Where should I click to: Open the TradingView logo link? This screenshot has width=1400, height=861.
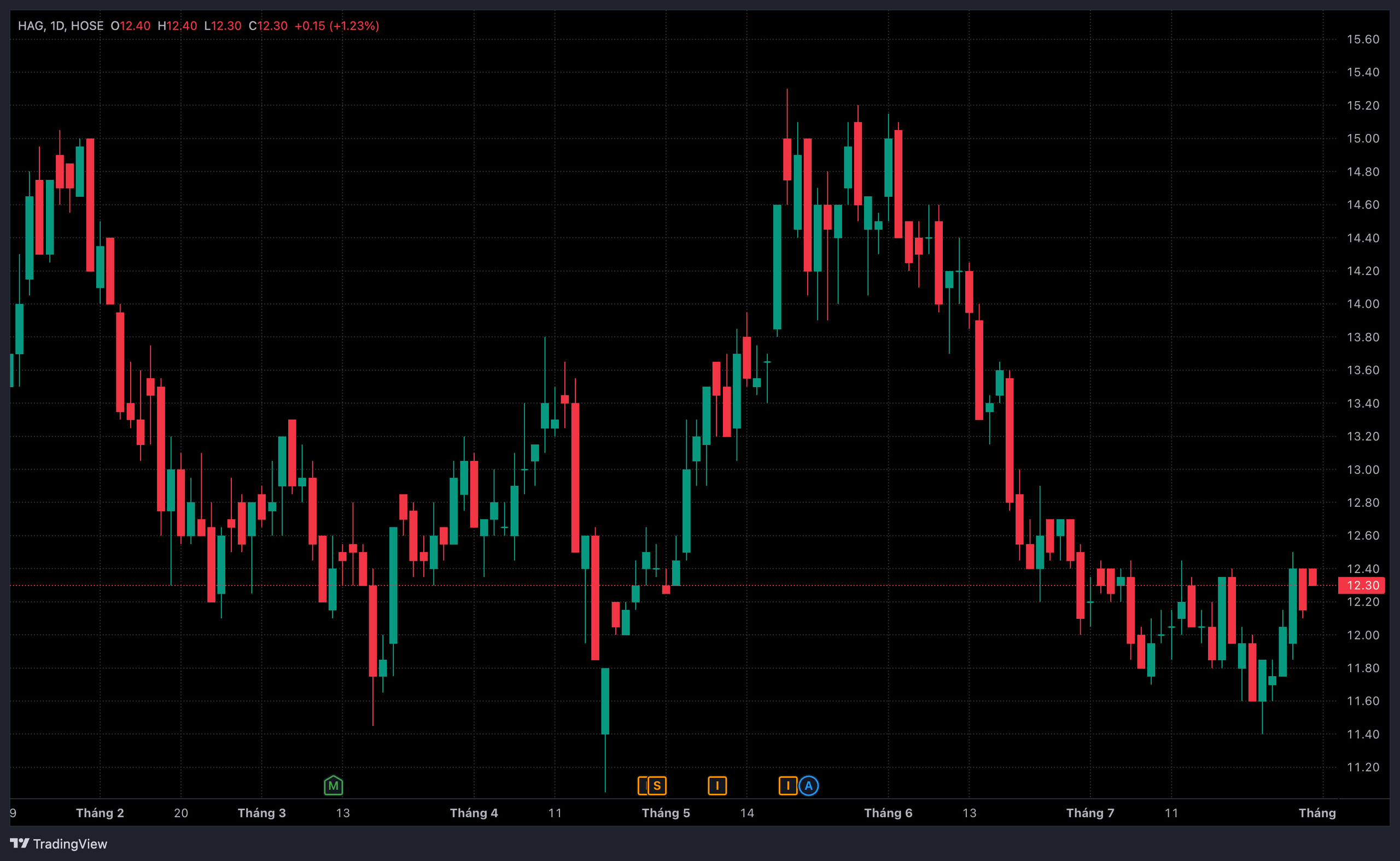point(59,844)
